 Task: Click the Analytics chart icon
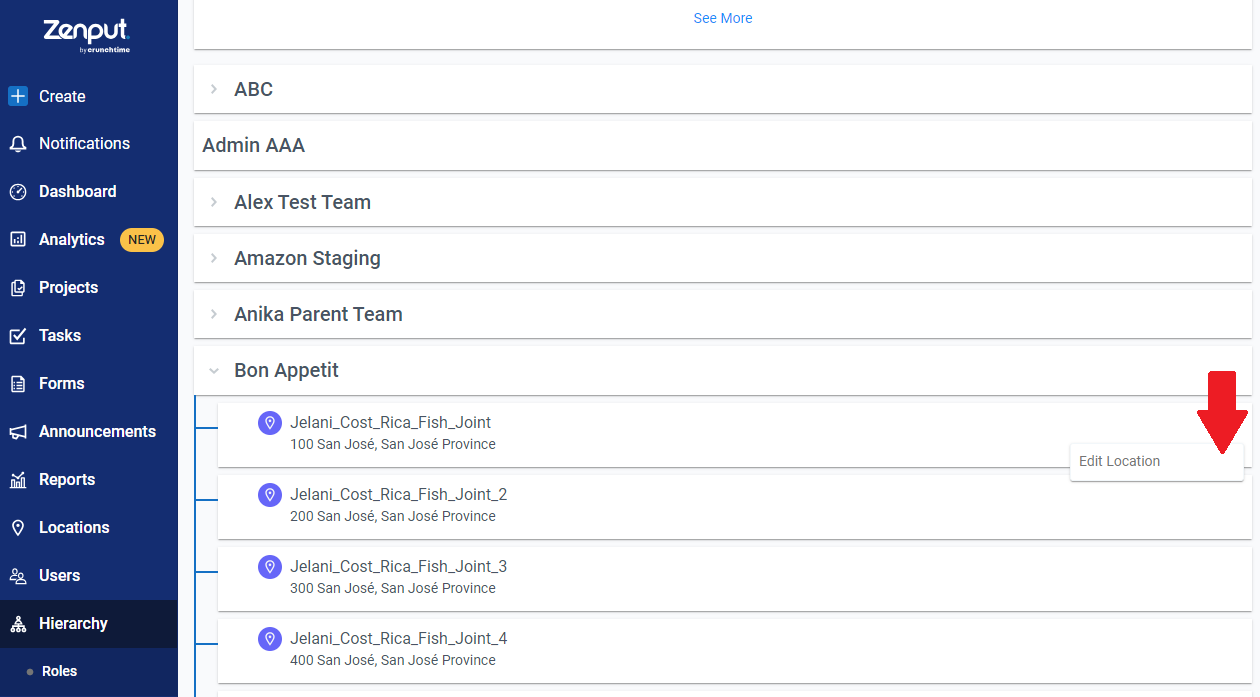pos(18,240)
